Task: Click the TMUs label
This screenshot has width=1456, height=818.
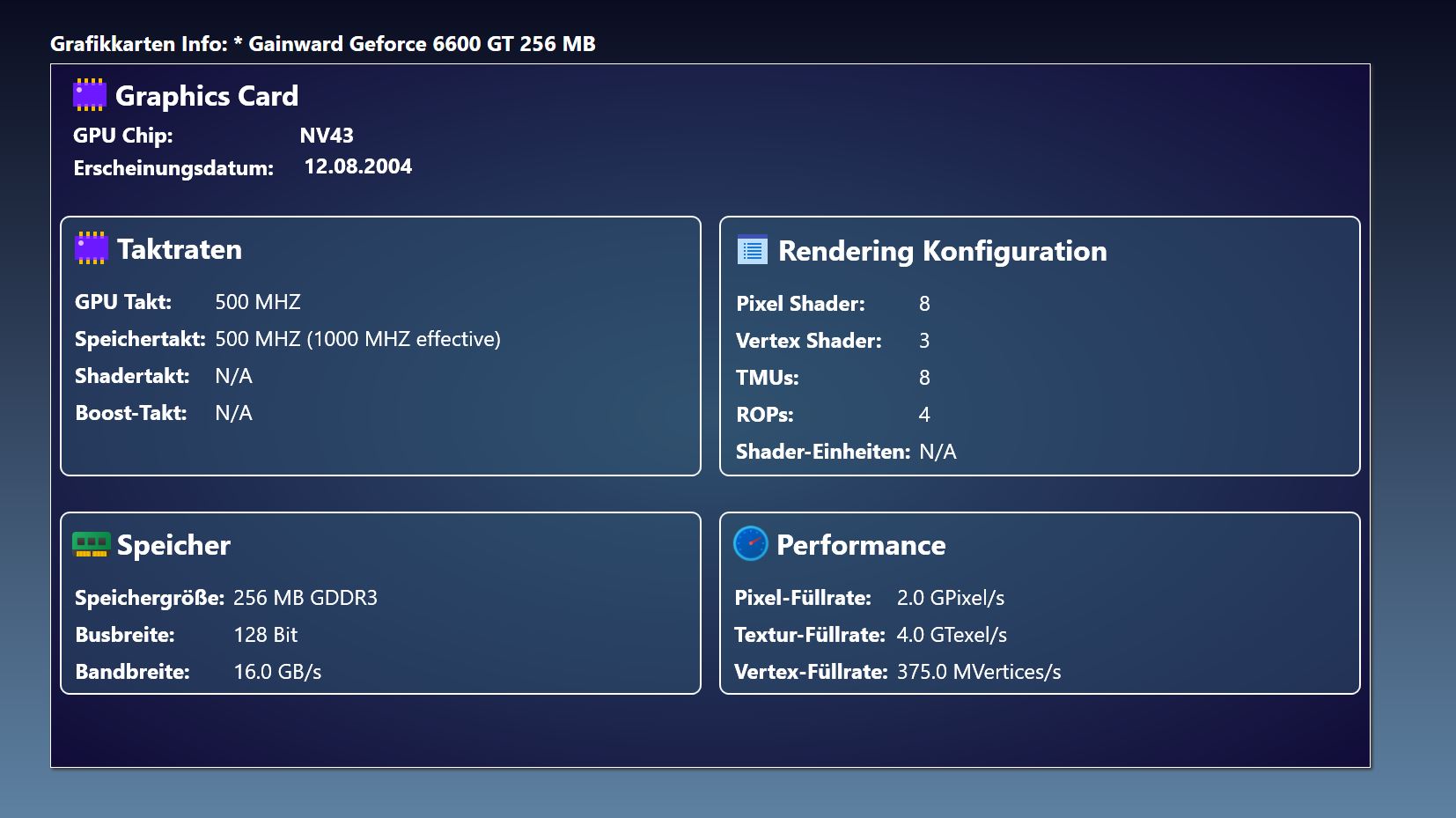Action: pos(768,378)
